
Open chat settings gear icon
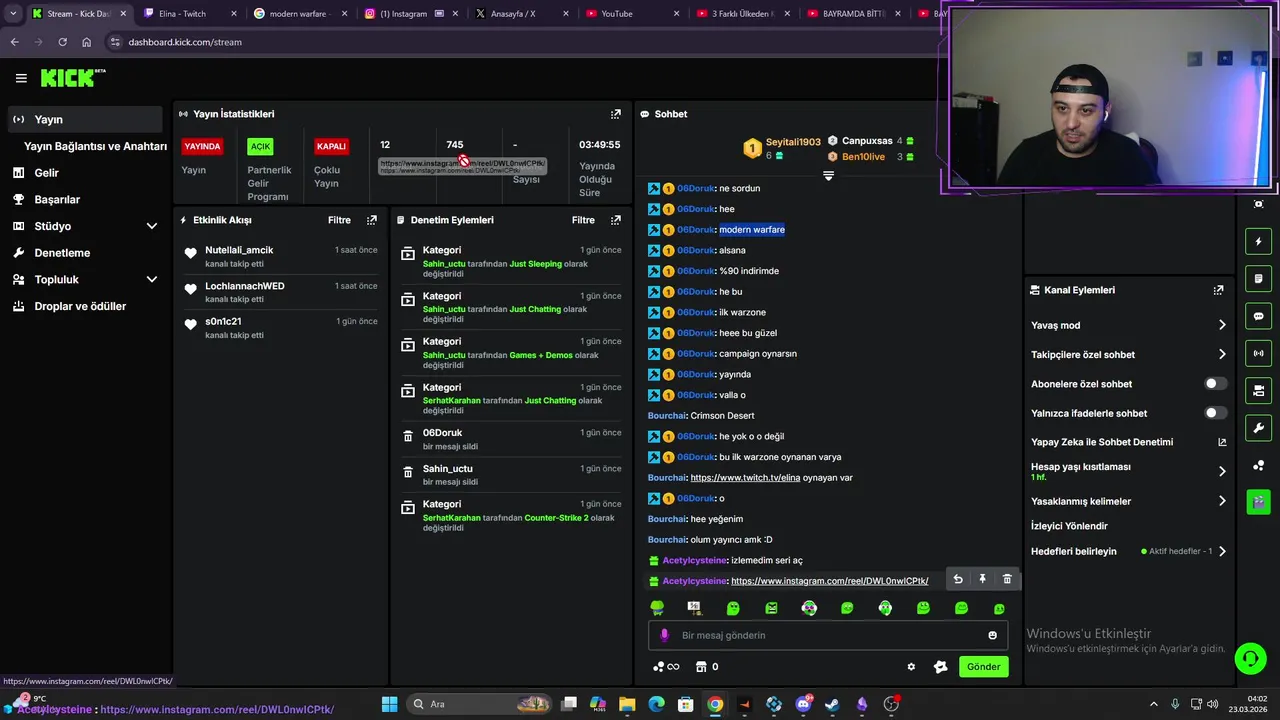911,667
